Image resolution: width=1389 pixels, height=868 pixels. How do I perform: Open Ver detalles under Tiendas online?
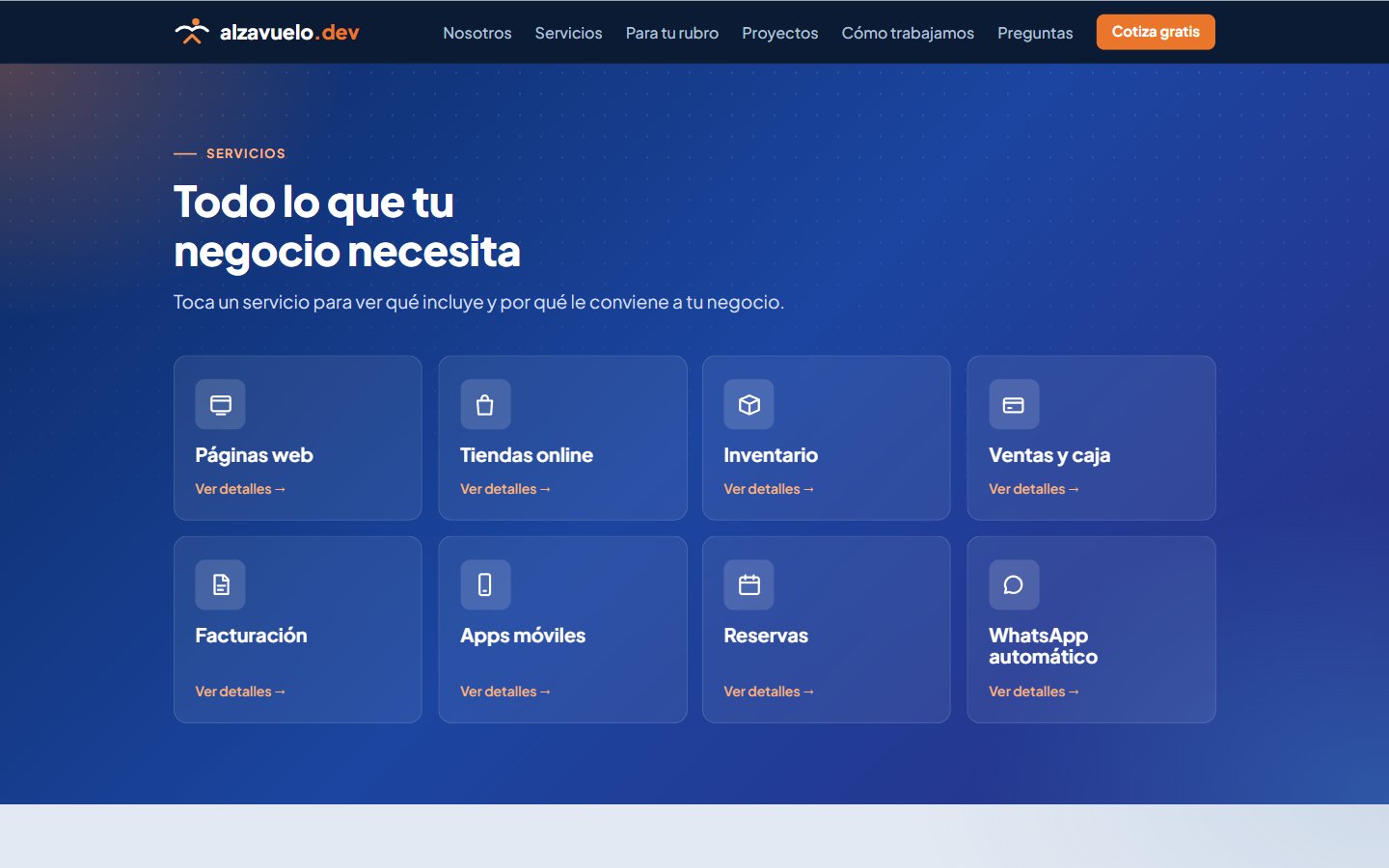(x=505, y=489)
